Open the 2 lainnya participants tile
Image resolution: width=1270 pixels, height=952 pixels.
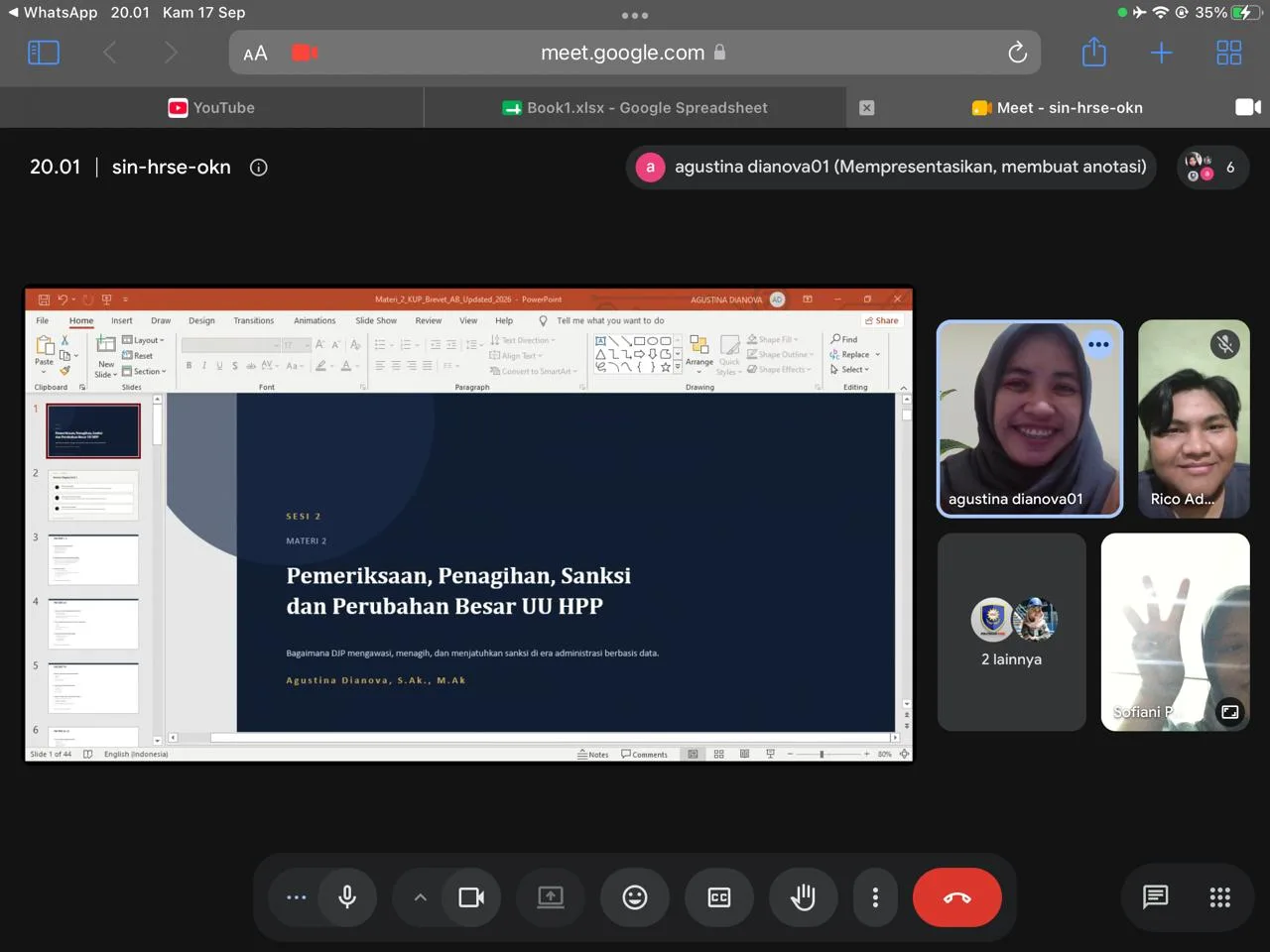[1012, 633]
